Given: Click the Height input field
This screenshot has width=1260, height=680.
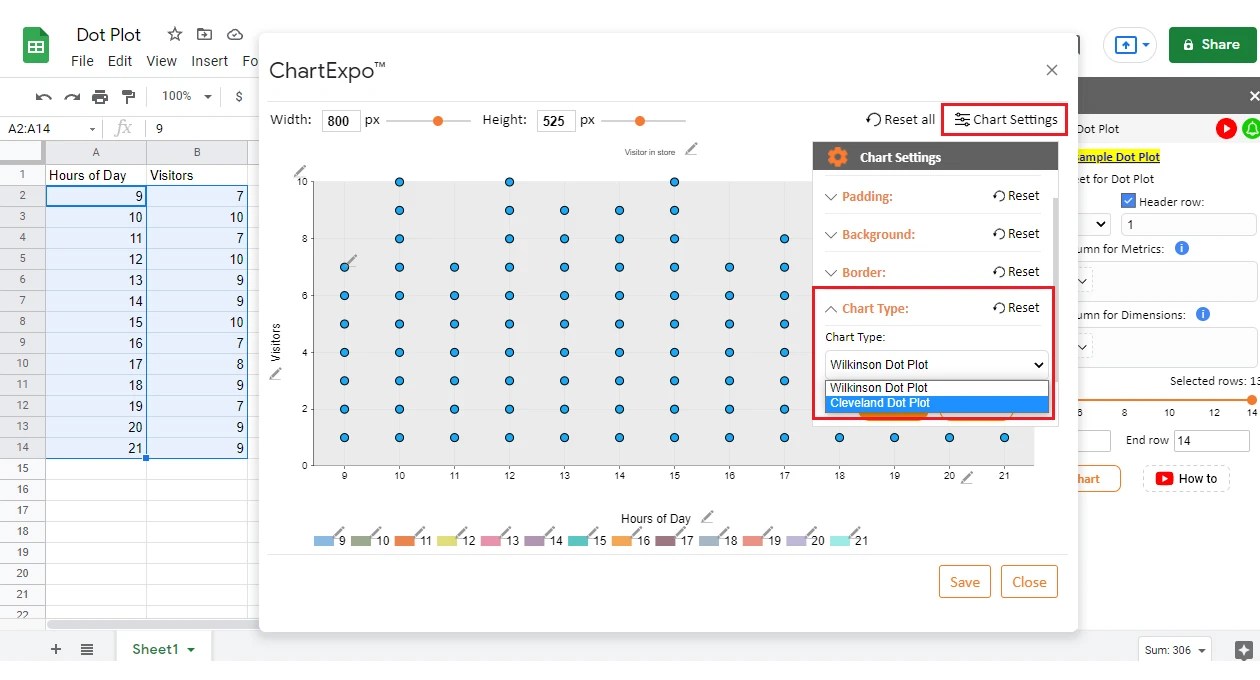Looking at the screenshot, I should click(x=555, y=121).
